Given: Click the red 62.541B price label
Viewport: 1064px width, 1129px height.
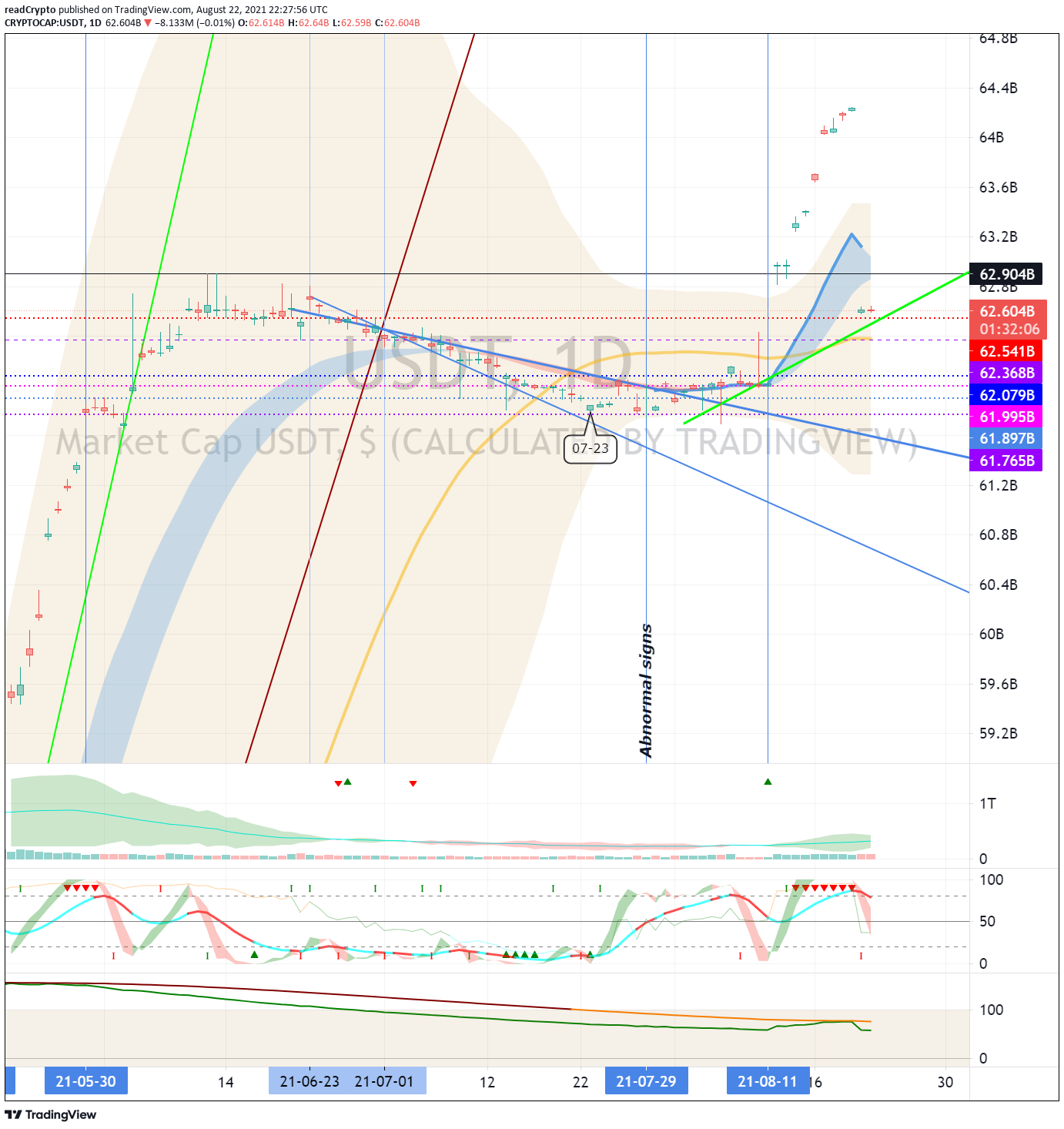Looking at the screenshot, I should [1006, 351].
